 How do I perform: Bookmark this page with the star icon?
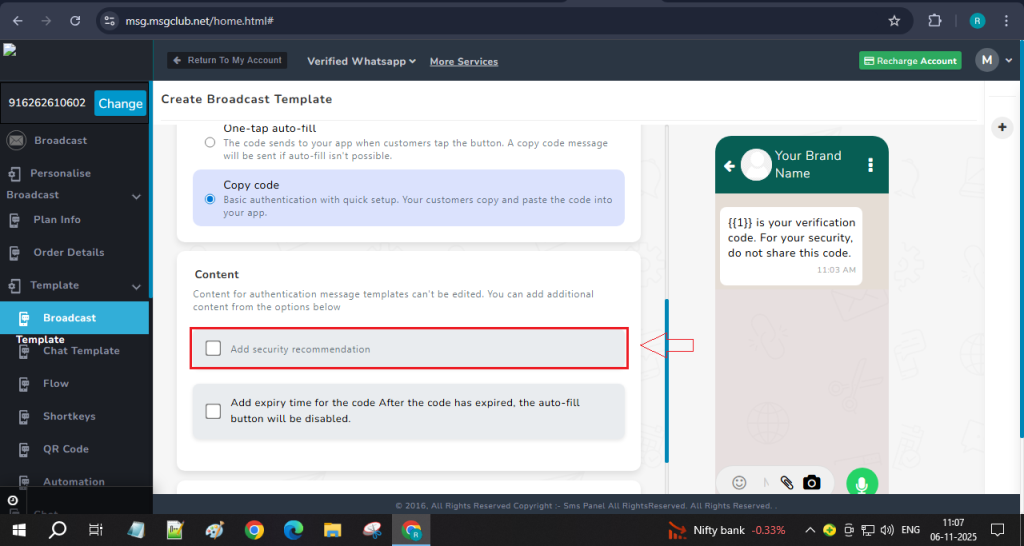tap(894, 20)
